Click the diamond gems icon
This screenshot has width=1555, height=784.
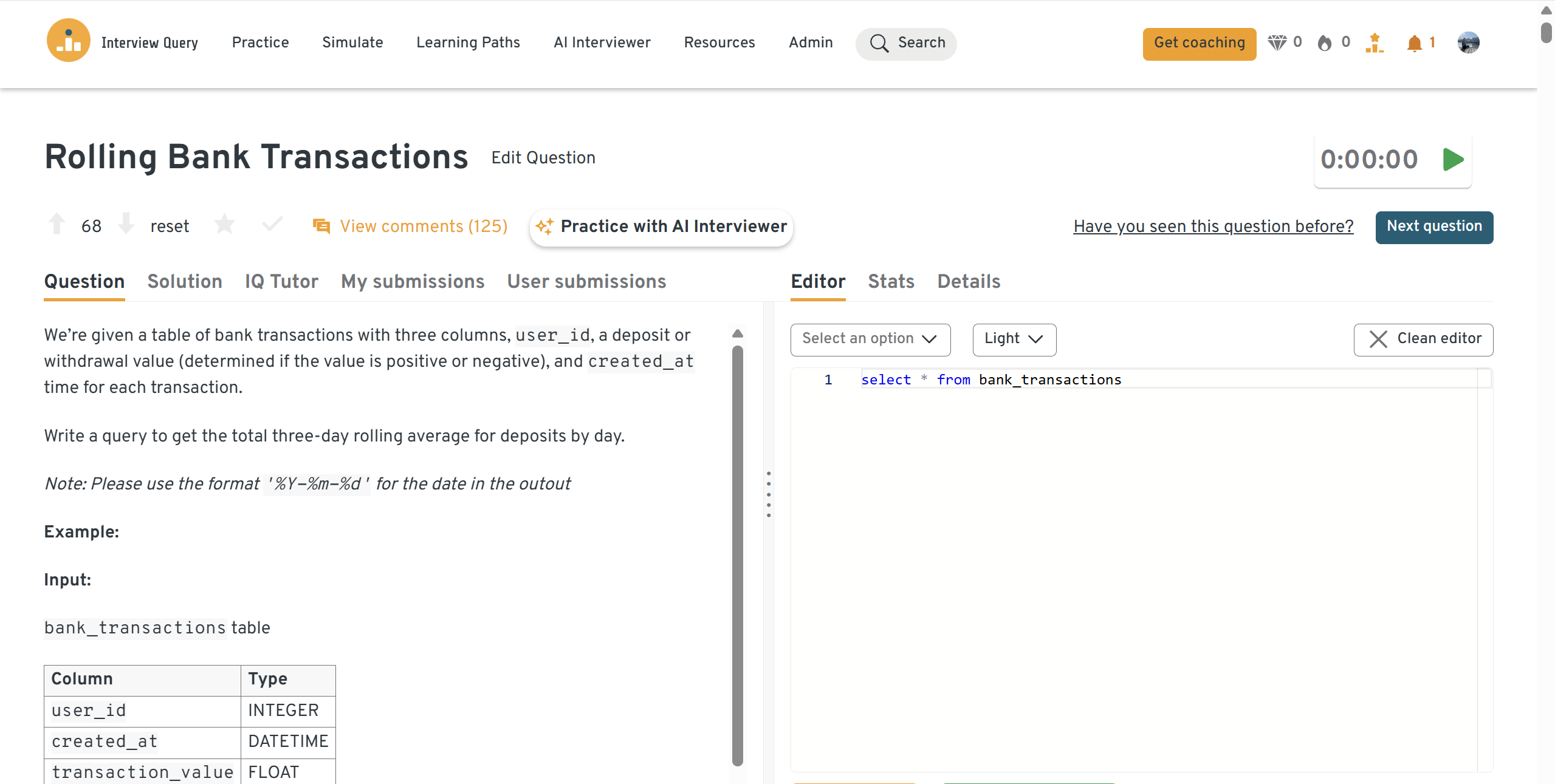[x=1277, y=43]
